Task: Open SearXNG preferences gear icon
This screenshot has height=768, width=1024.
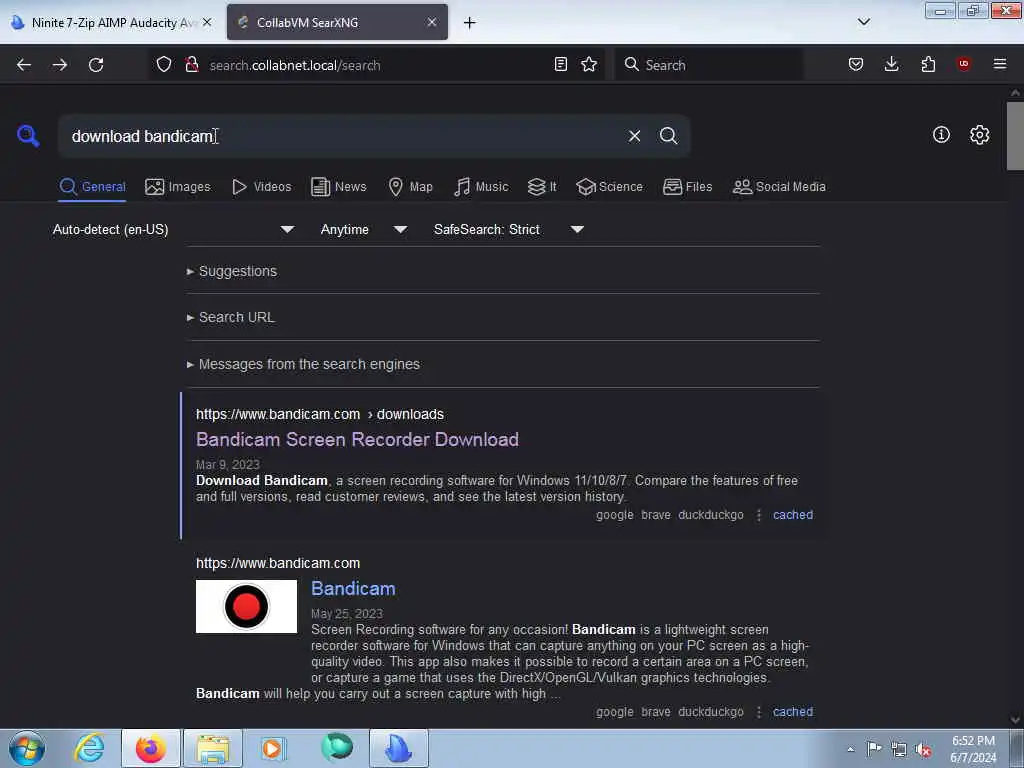Action: click(x=979, y=135)
